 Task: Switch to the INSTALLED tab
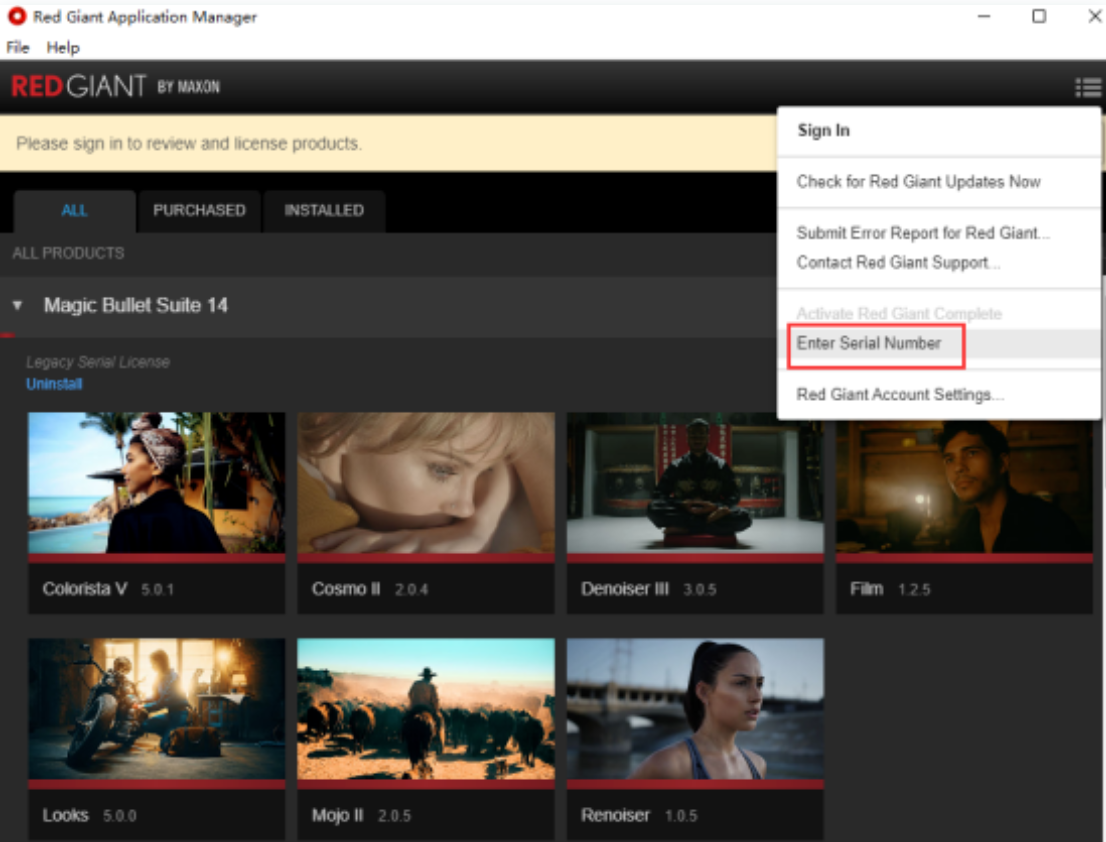click(324, 210)
